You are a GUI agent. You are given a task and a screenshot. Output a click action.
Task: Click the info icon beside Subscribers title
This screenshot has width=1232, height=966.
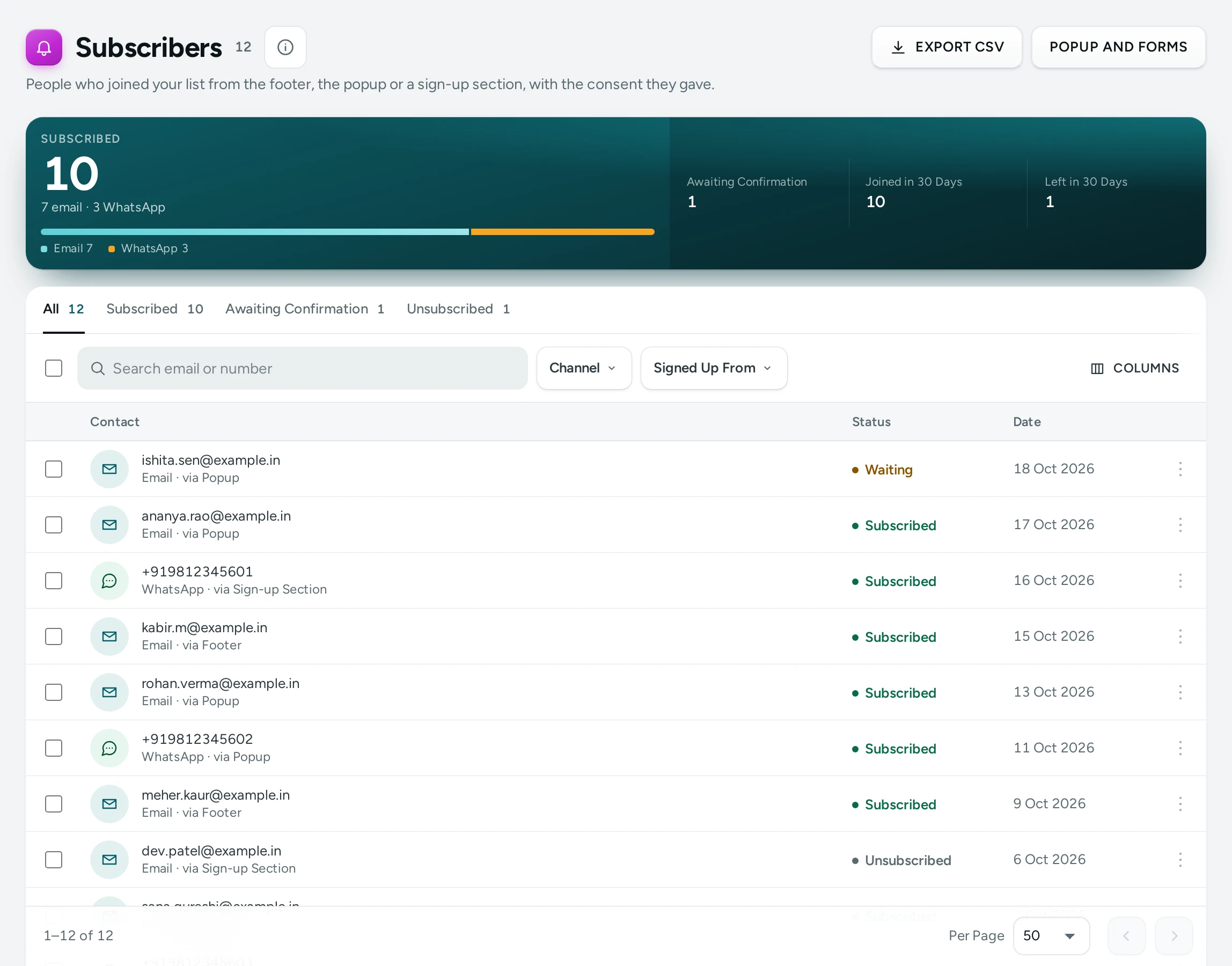(285, 47)
